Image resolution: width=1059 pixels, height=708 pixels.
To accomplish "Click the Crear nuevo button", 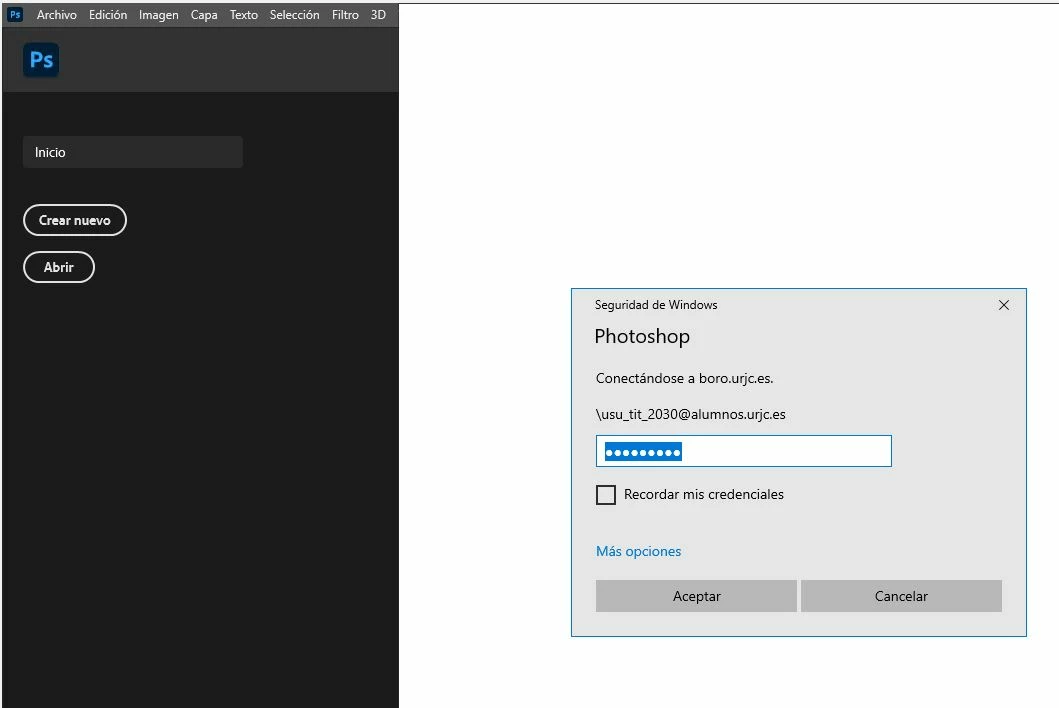I will [75, 220].
